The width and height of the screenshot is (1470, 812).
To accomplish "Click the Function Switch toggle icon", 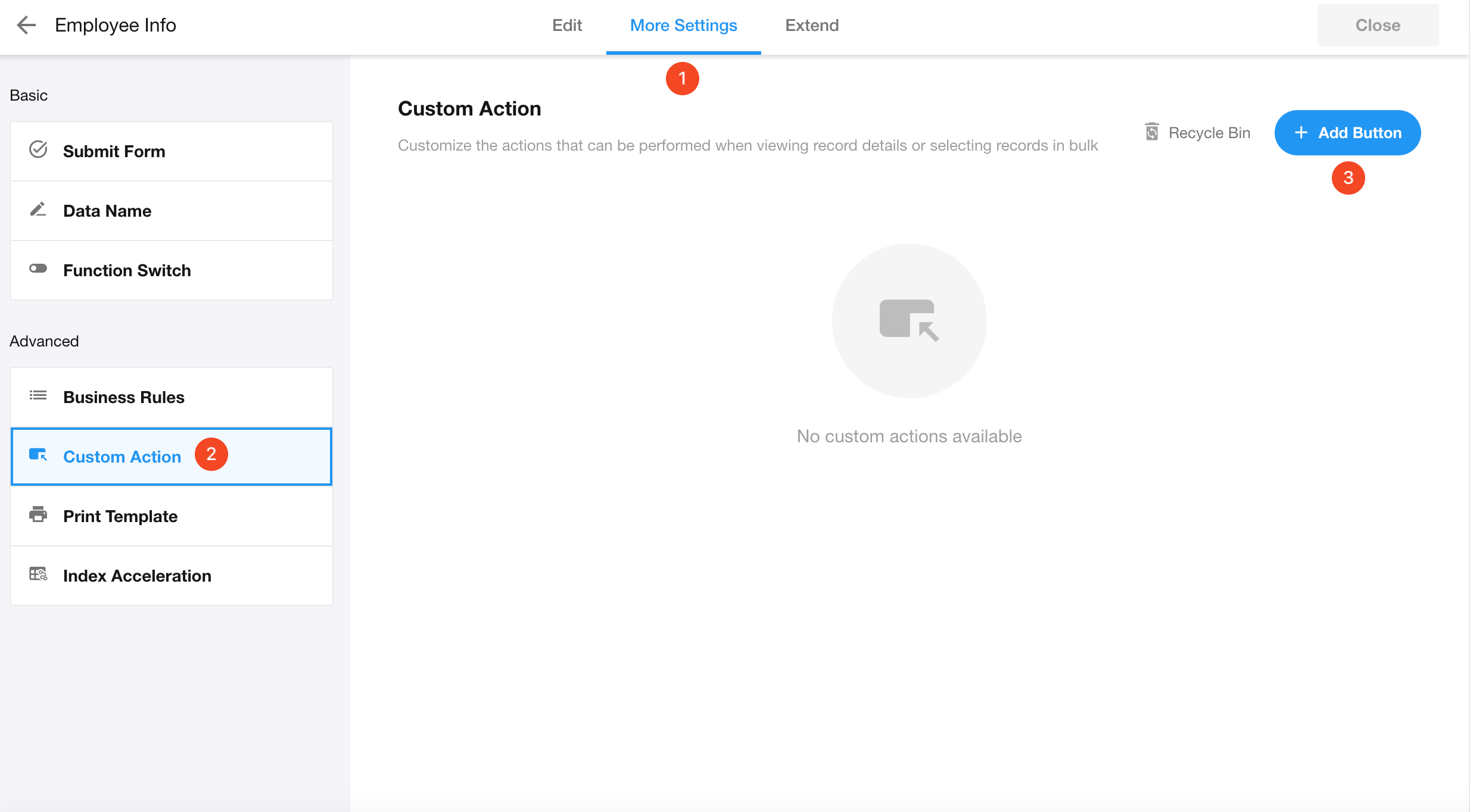I will coord(38,269).
